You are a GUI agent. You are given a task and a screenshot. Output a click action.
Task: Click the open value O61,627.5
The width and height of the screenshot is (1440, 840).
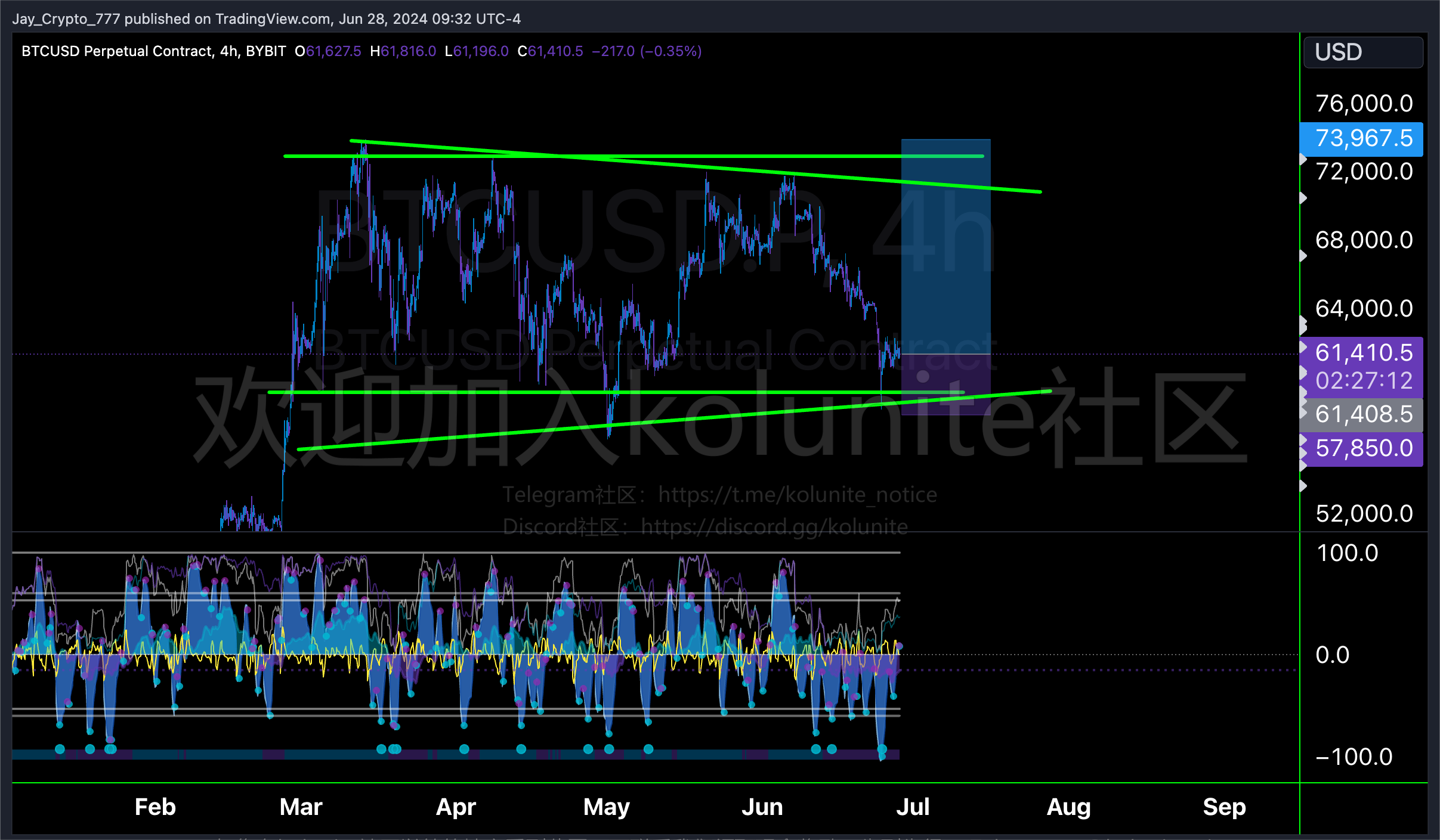328,51
